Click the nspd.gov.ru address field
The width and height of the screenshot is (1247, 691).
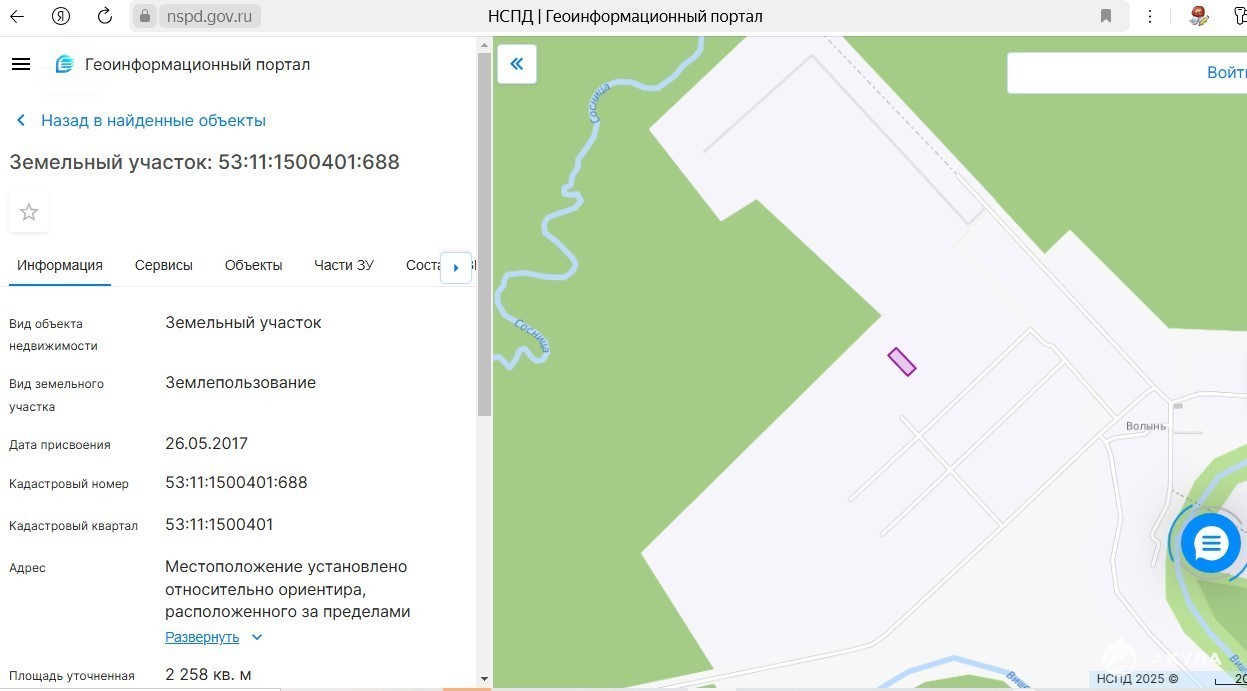(x=210, y=16)
